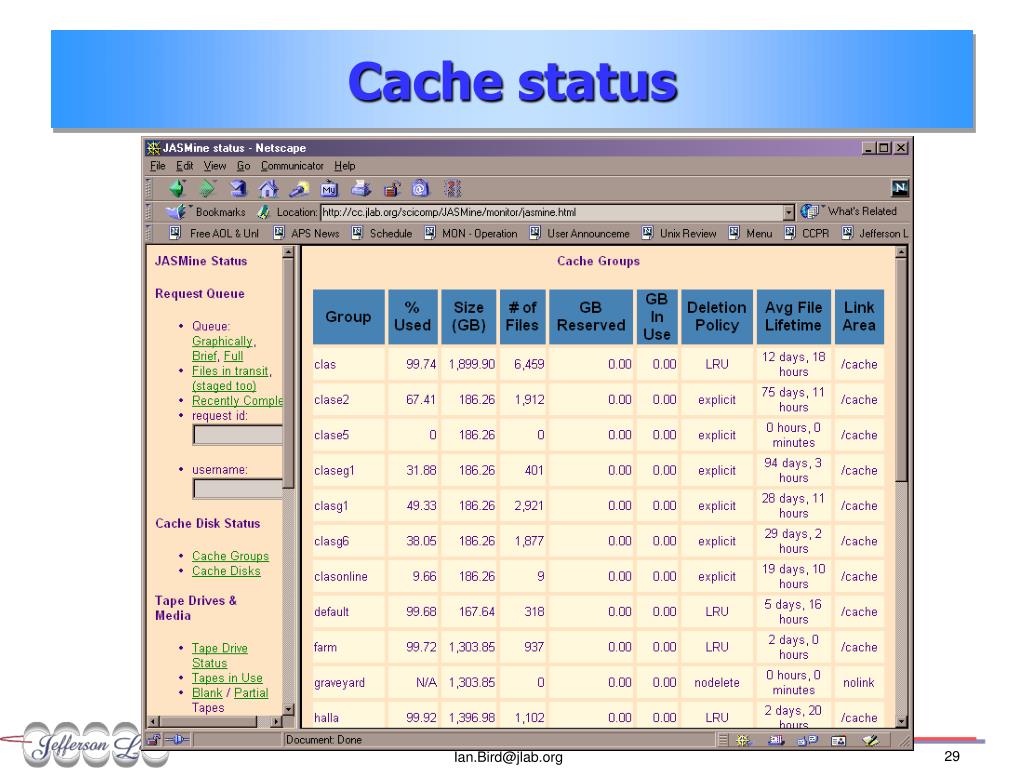Open Newsgroups from the component bar

click(808, 740)
